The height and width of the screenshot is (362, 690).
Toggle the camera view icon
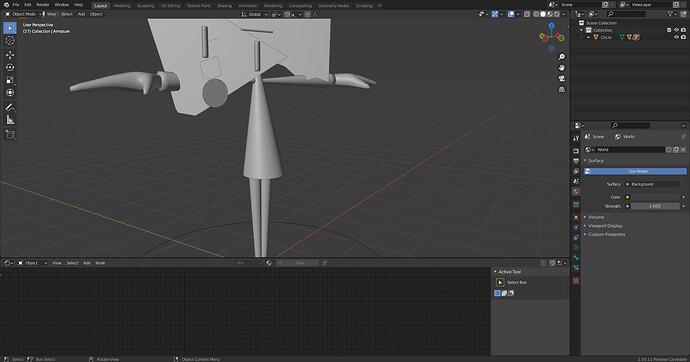[x=562, y=79]
